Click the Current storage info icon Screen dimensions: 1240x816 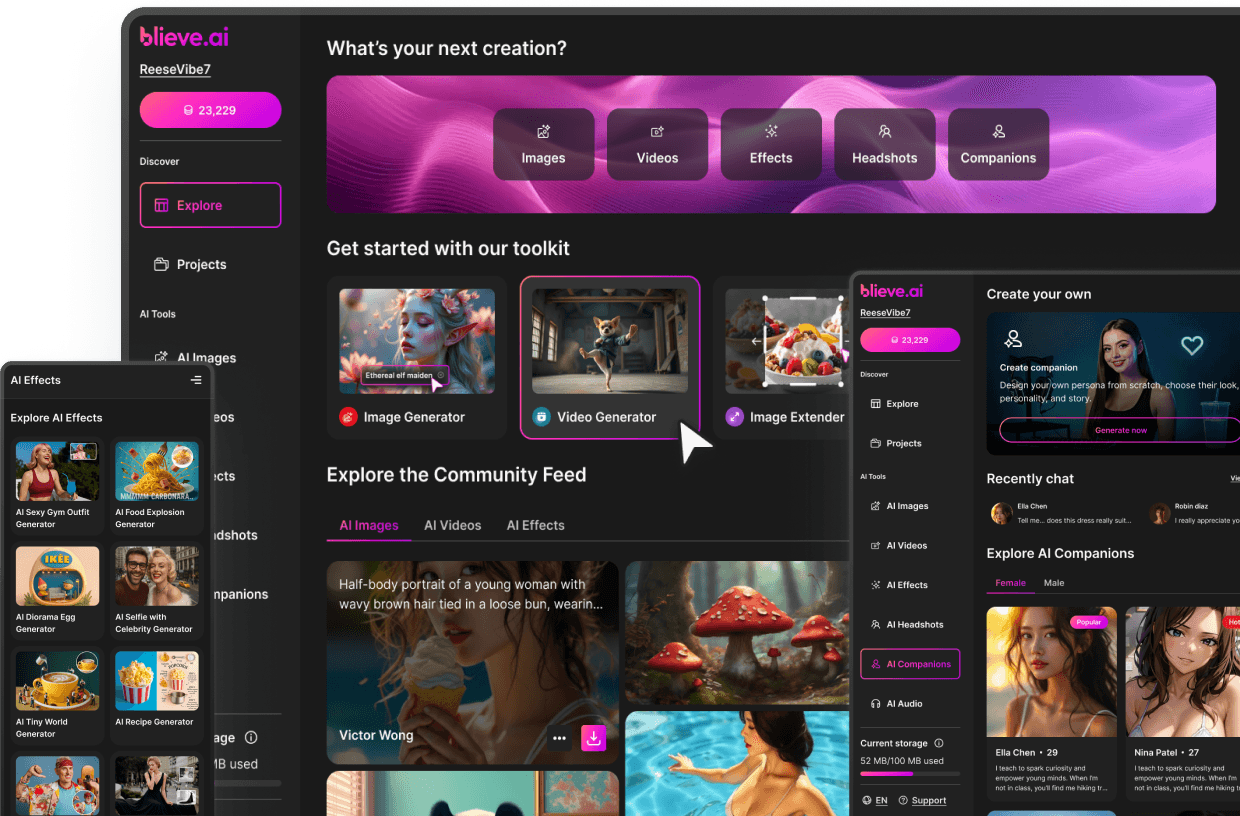pyautogui.click(x=938, y=743)
